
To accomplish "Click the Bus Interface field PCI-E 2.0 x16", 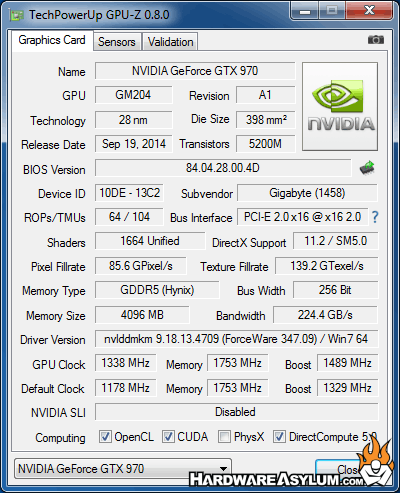I will coord(303,217).
